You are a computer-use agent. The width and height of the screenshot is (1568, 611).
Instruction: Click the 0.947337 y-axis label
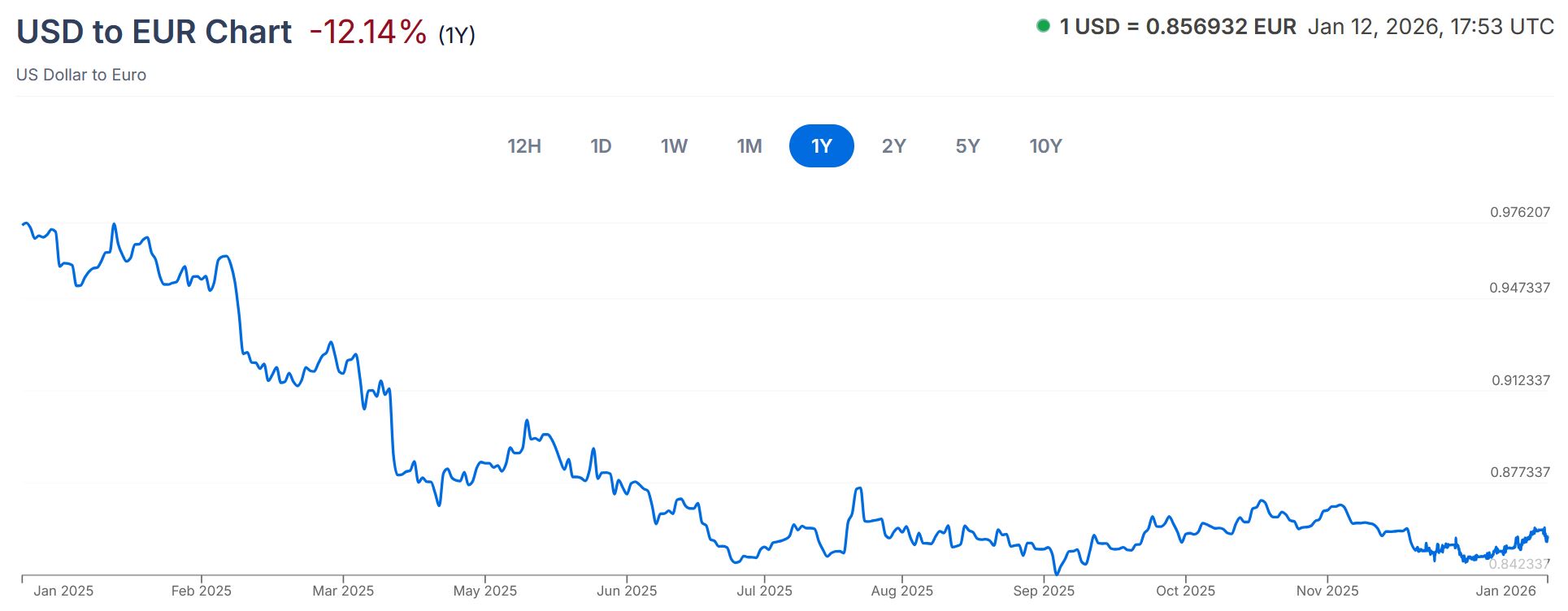(1520, 288)
